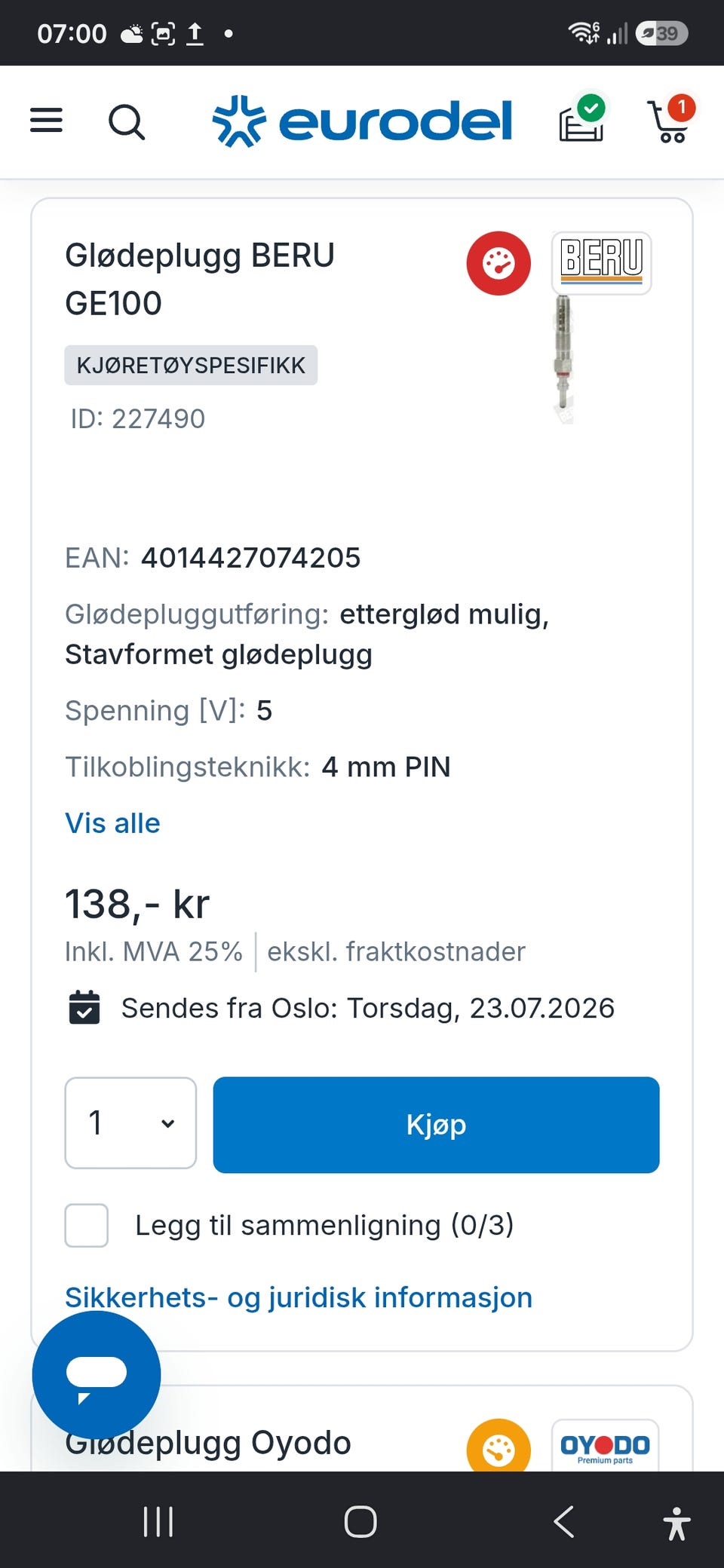View the glow plug product image
Screen dimensions: 724x1568
[x=563, y=359]
